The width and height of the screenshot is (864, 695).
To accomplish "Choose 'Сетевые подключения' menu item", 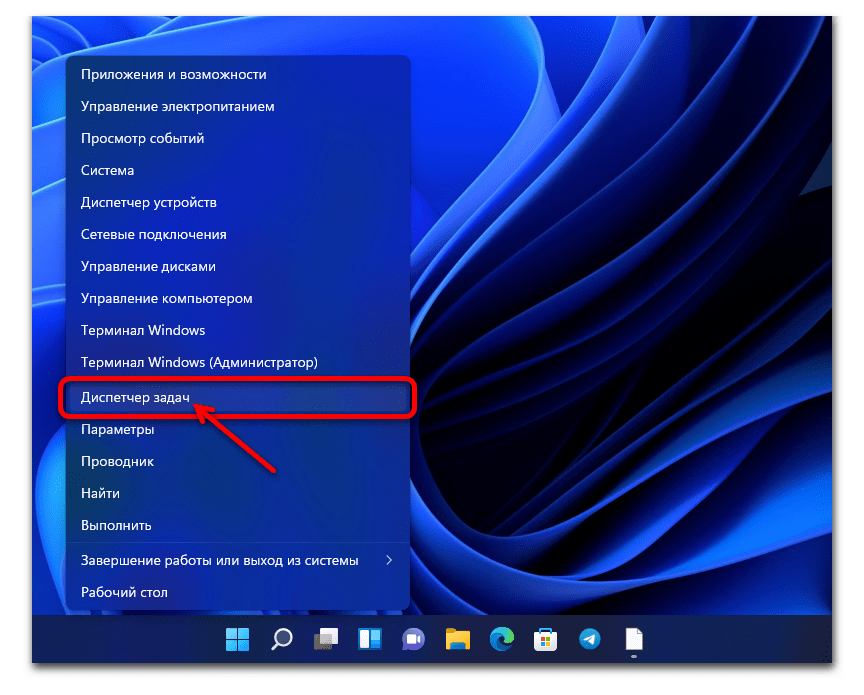I will click(x=238, y=234).
